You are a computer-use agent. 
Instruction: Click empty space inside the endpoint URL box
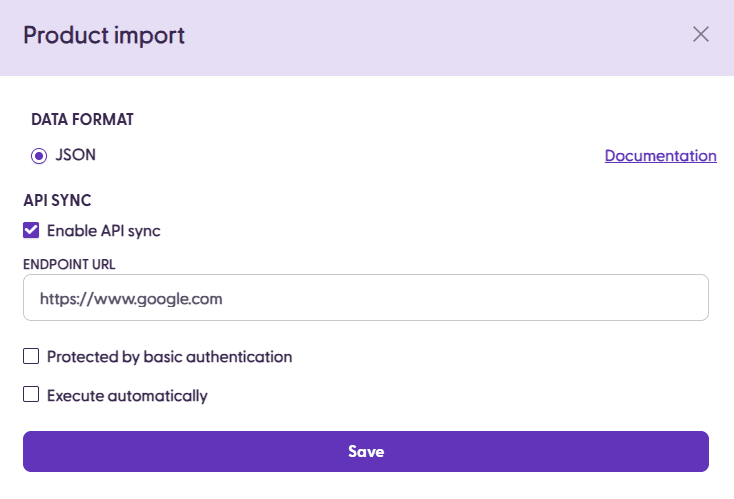point(500,298)
